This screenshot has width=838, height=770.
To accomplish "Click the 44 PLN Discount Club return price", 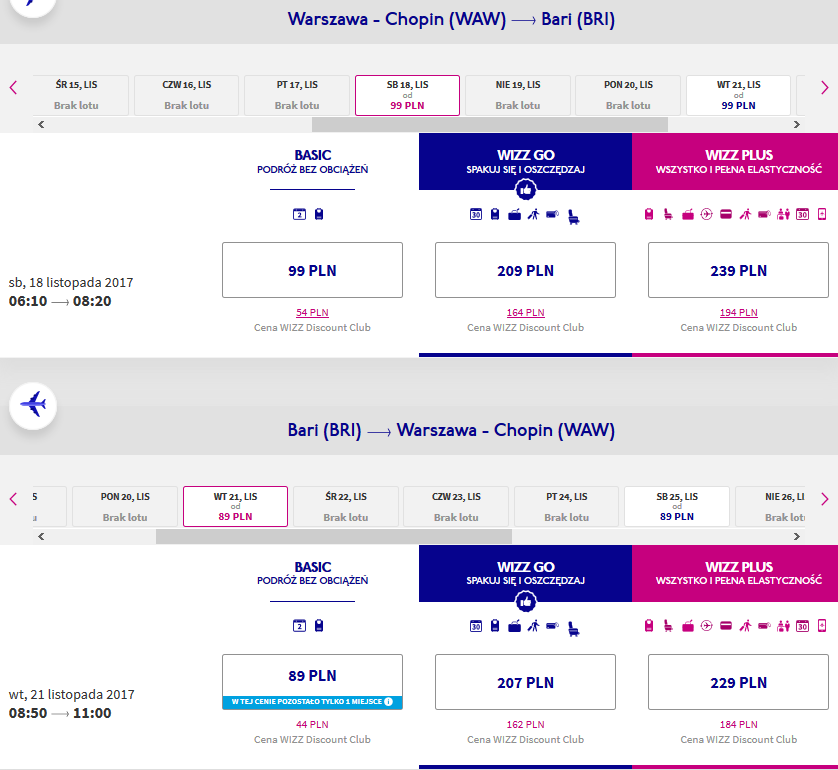I will click(x=313, y=725).
